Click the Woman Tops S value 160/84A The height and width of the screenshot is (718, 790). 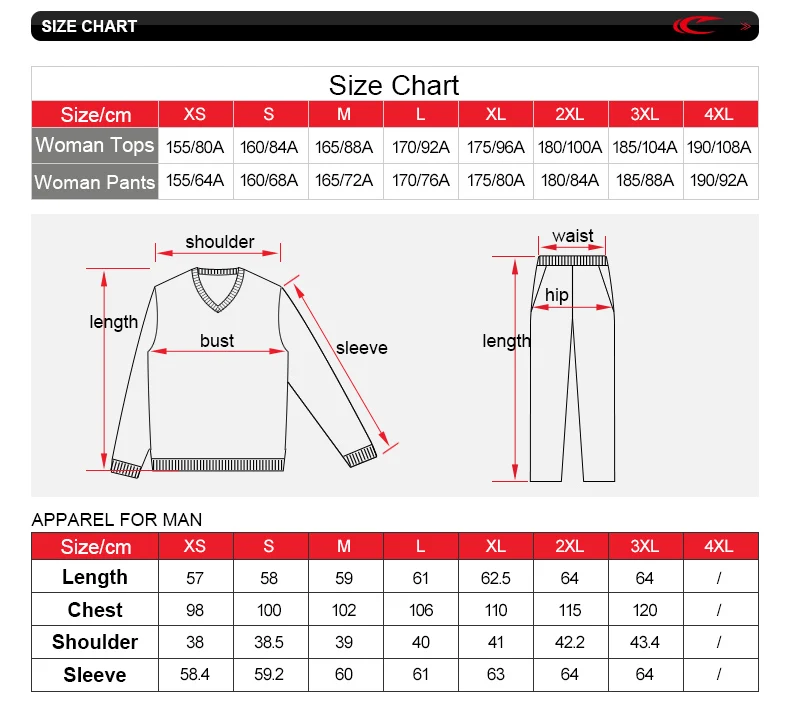point(269,147)
